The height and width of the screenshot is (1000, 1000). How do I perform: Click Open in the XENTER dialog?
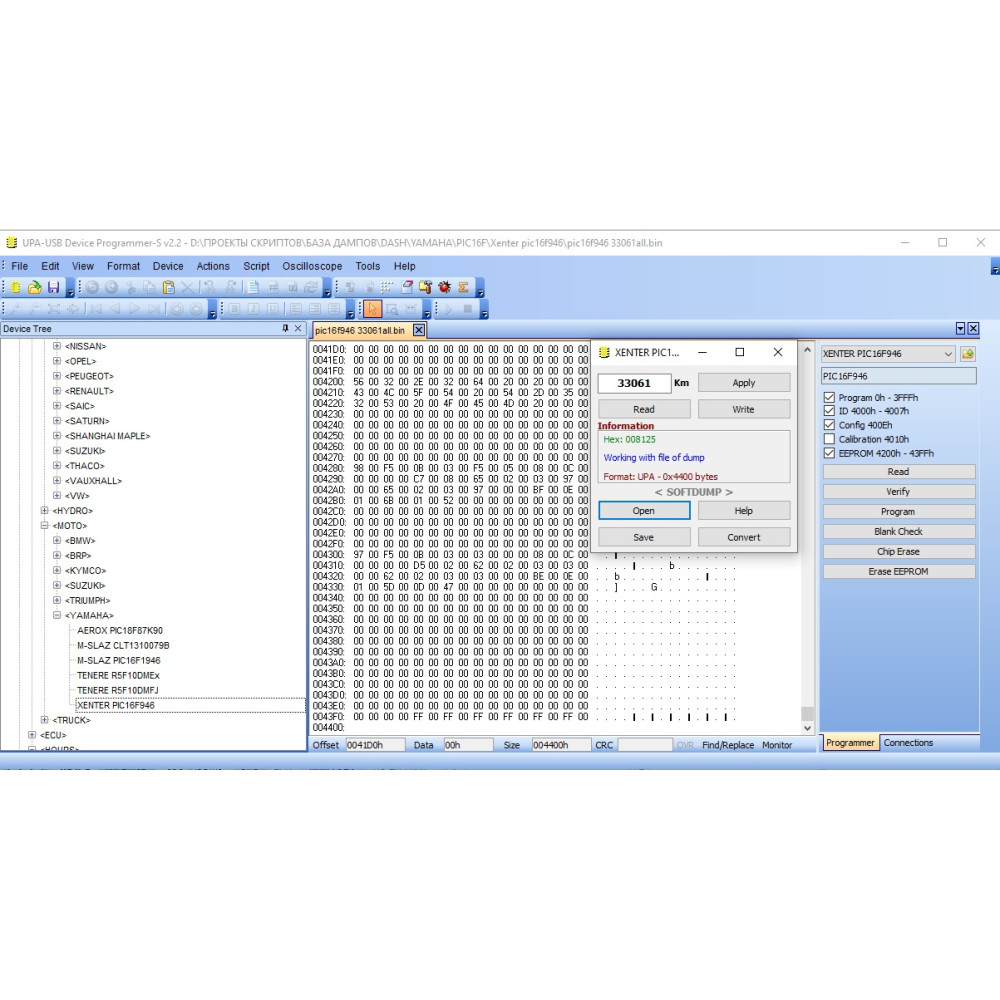coord(644,511)
